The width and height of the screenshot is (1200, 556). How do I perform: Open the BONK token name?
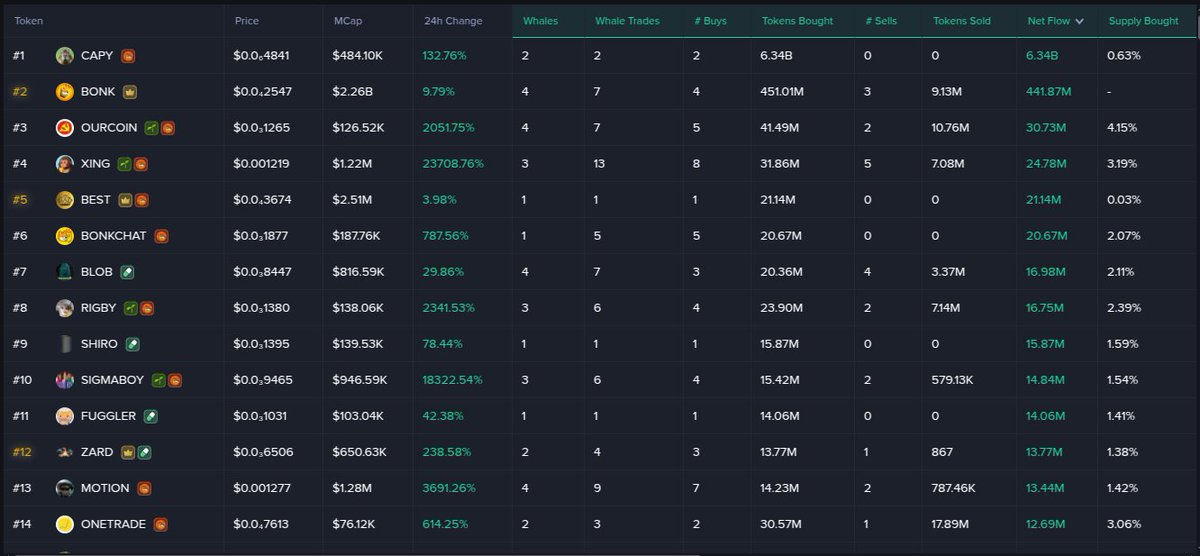tap(98, 92)
